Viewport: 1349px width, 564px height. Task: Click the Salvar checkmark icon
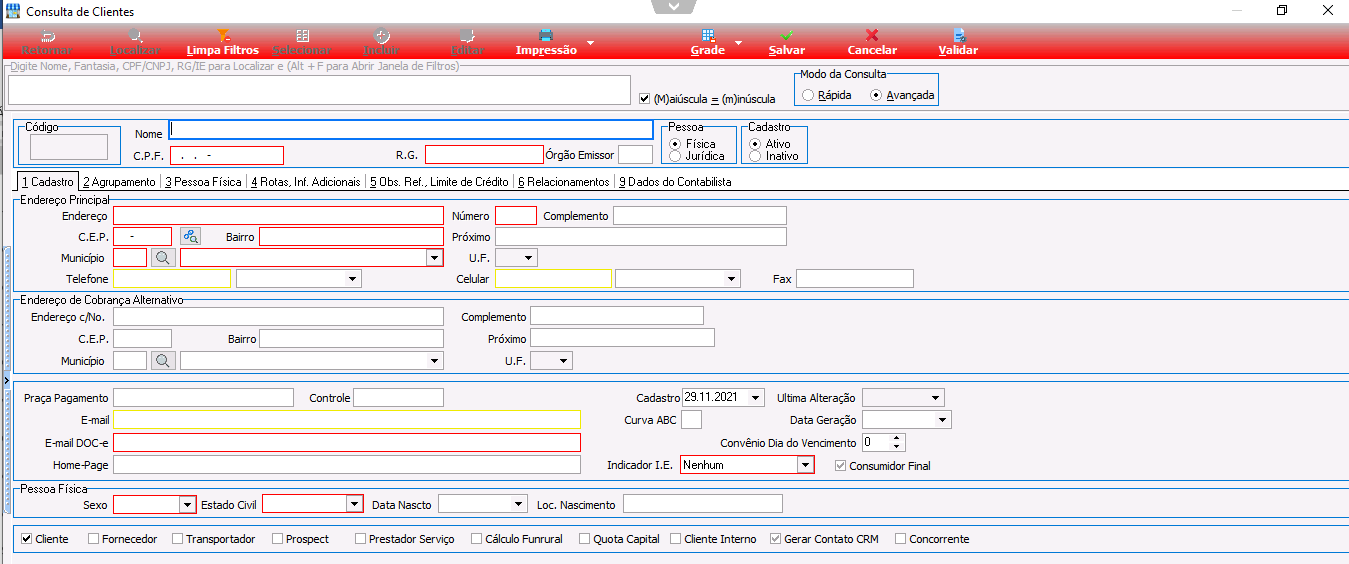pyautogui.click(x=787, y=36)
